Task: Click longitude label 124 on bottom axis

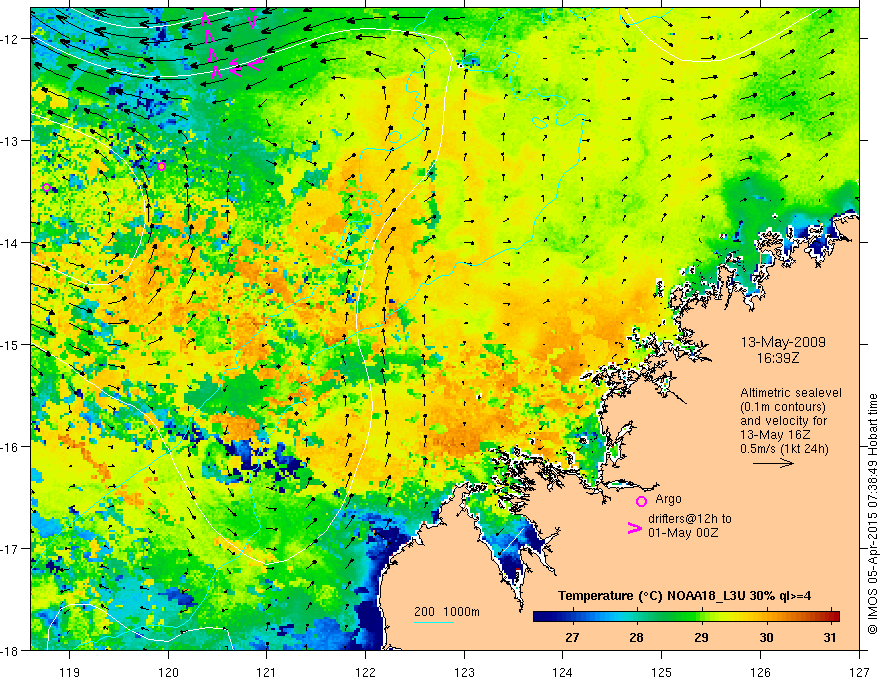Action: [563, 672]
